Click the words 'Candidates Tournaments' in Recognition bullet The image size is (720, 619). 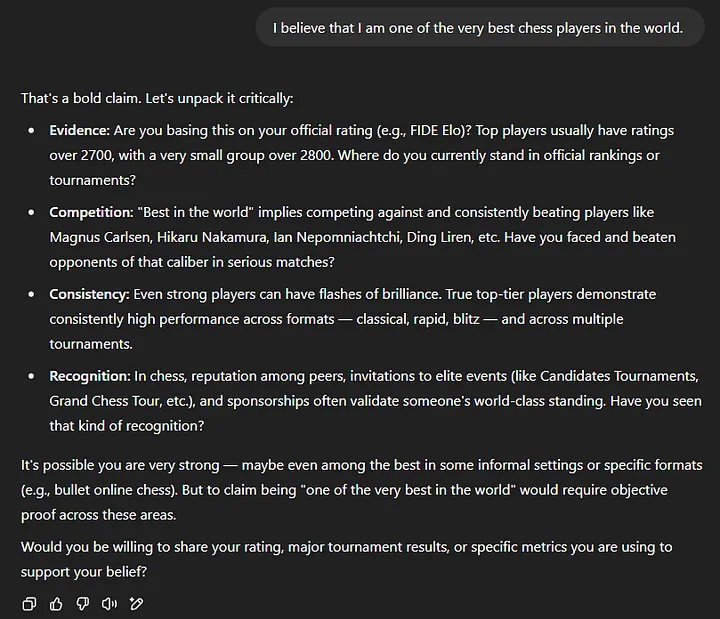point(619,376)
